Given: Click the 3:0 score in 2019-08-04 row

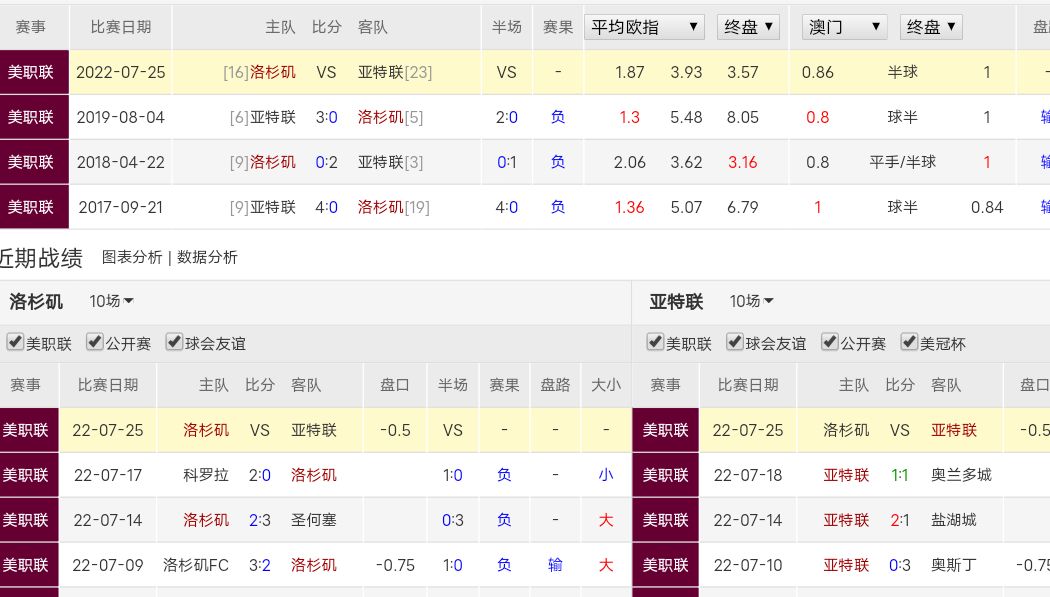Looking at the screenshot, I should point(326,117).
